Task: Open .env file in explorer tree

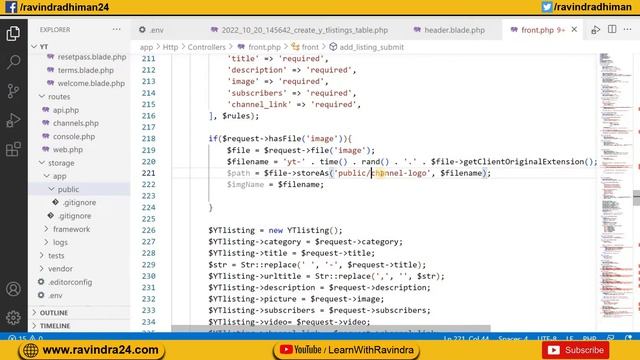Action: (x=56, y=296)
